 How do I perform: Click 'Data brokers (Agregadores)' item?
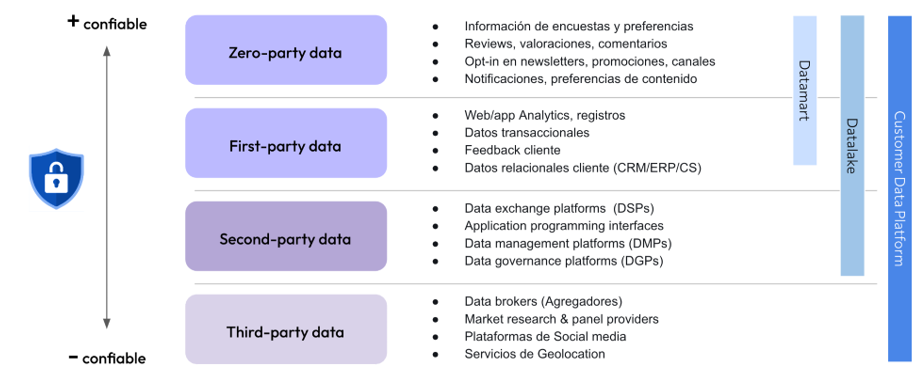point(543,301)
